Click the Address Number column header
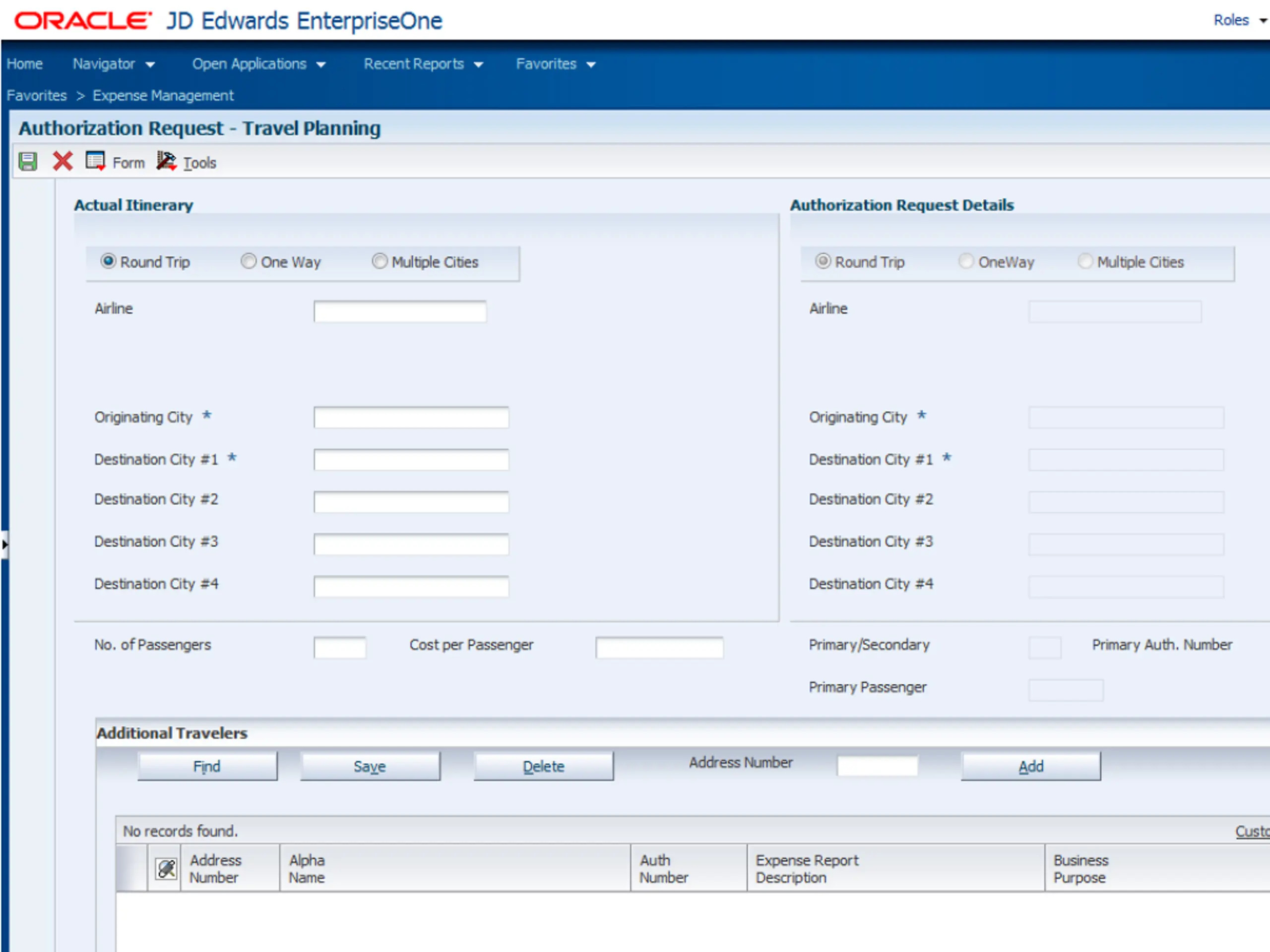Viewport: 1270px width, 952px height. [230, 868]
